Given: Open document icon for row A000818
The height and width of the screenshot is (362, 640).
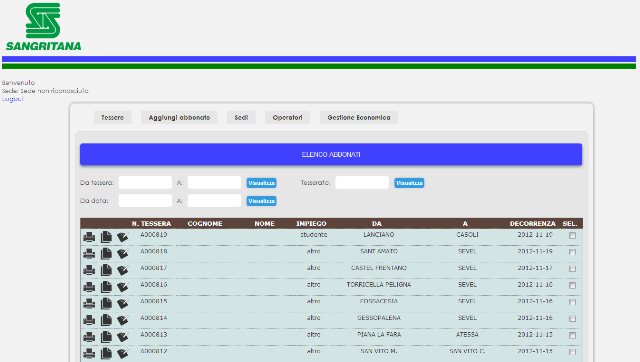Looking at the screenshot, I should [106, 254].
